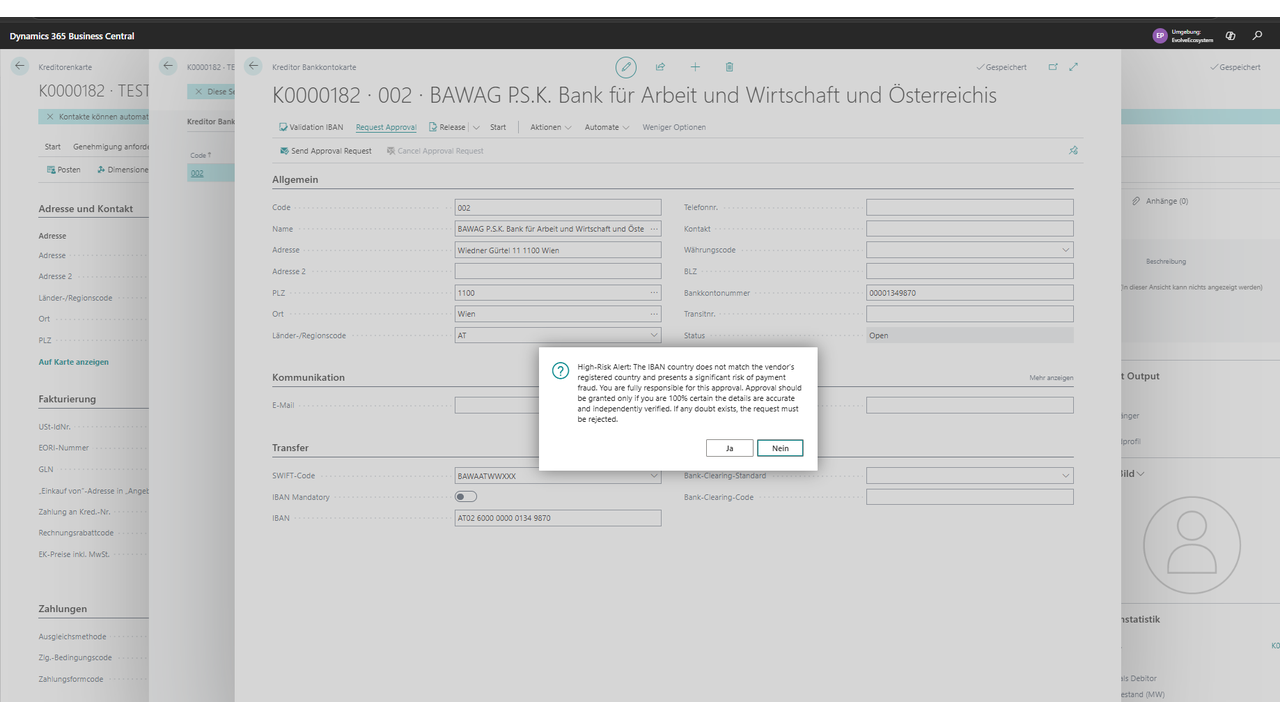Click the Adresse 2 input field
Image resolution: width=1280 pixels, height=720 pixels.
558,271
